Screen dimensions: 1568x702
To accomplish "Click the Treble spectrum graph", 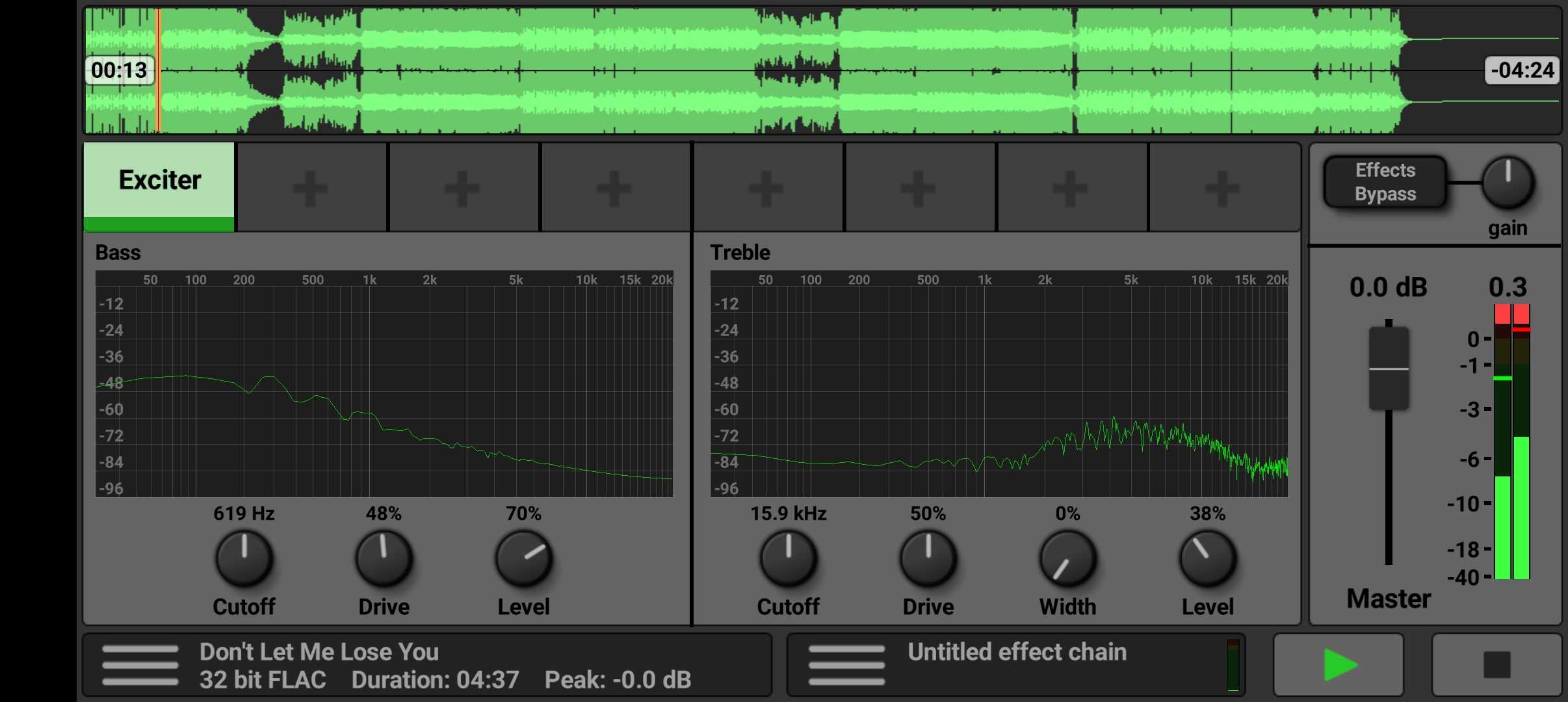I will (999, 383).
